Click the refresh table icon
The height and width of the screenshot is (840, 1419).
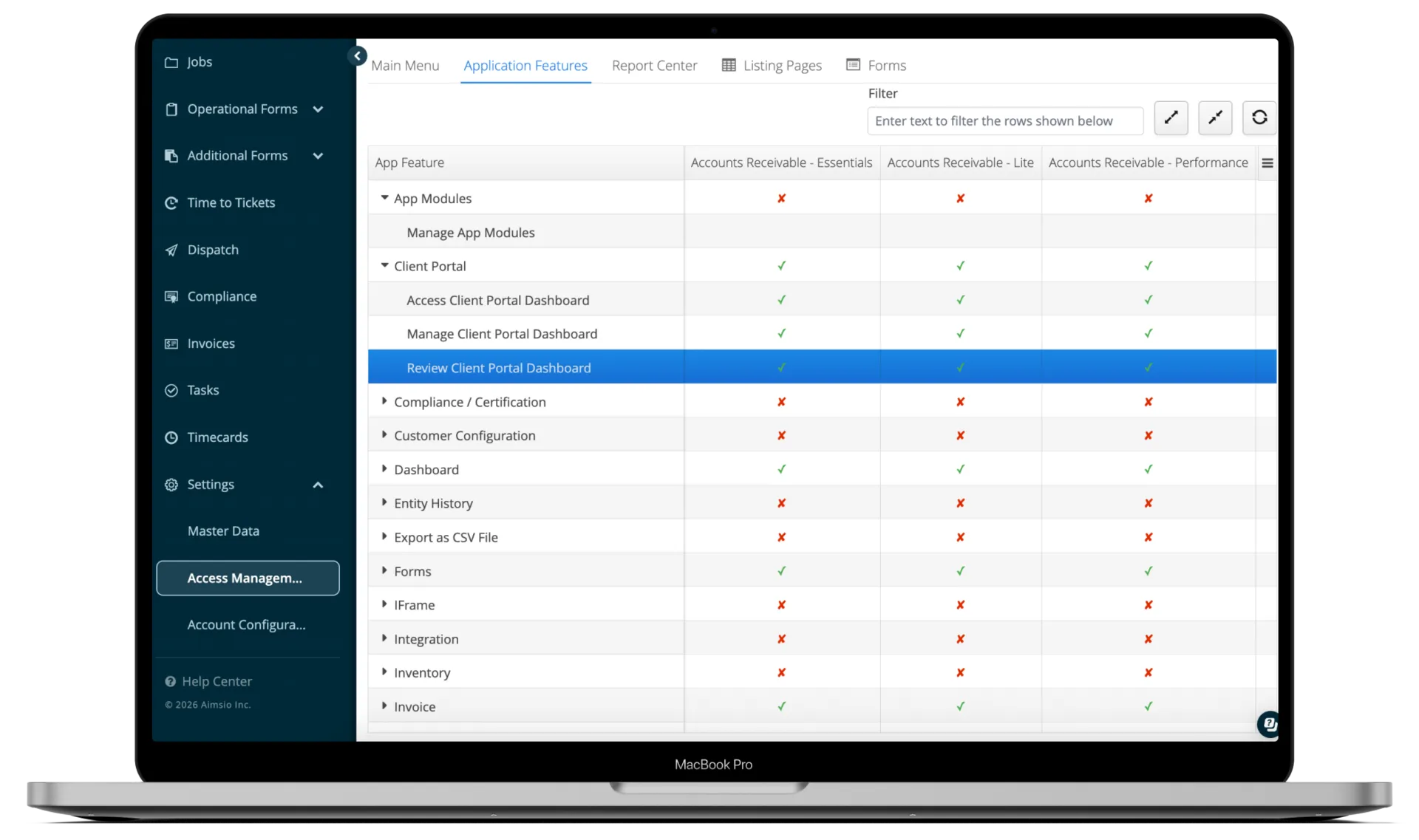[1260, 117]
